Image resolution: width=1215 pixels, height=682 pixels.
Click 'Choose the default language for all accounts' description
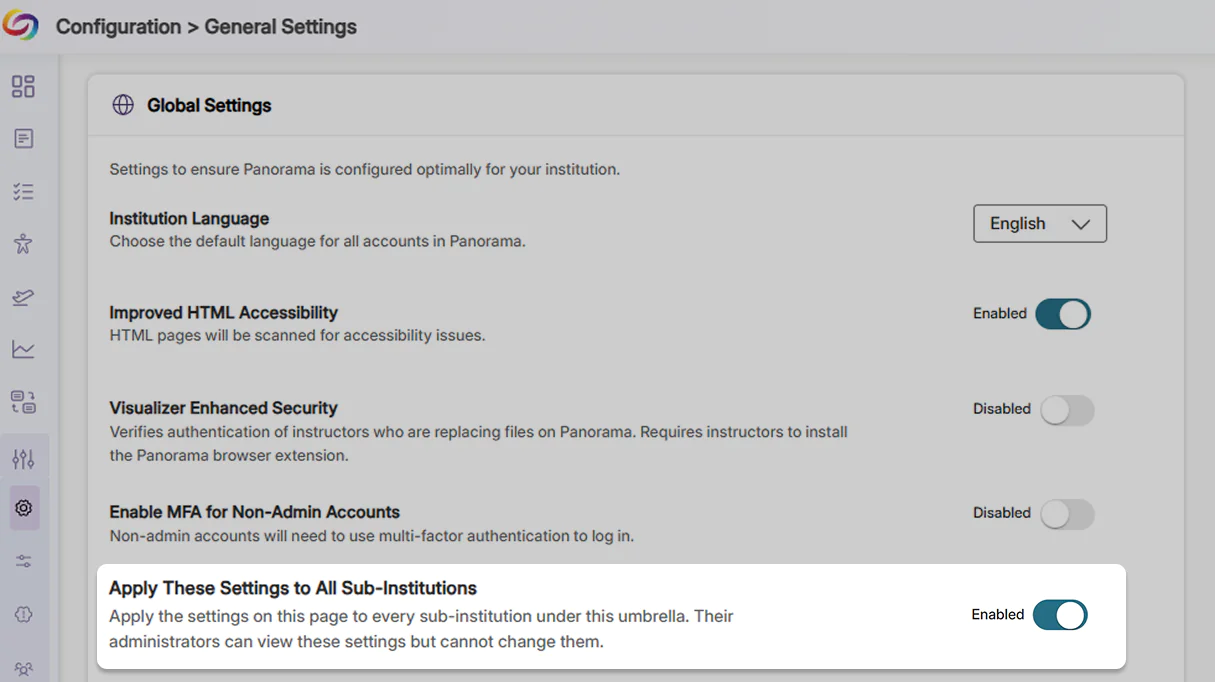317,241
